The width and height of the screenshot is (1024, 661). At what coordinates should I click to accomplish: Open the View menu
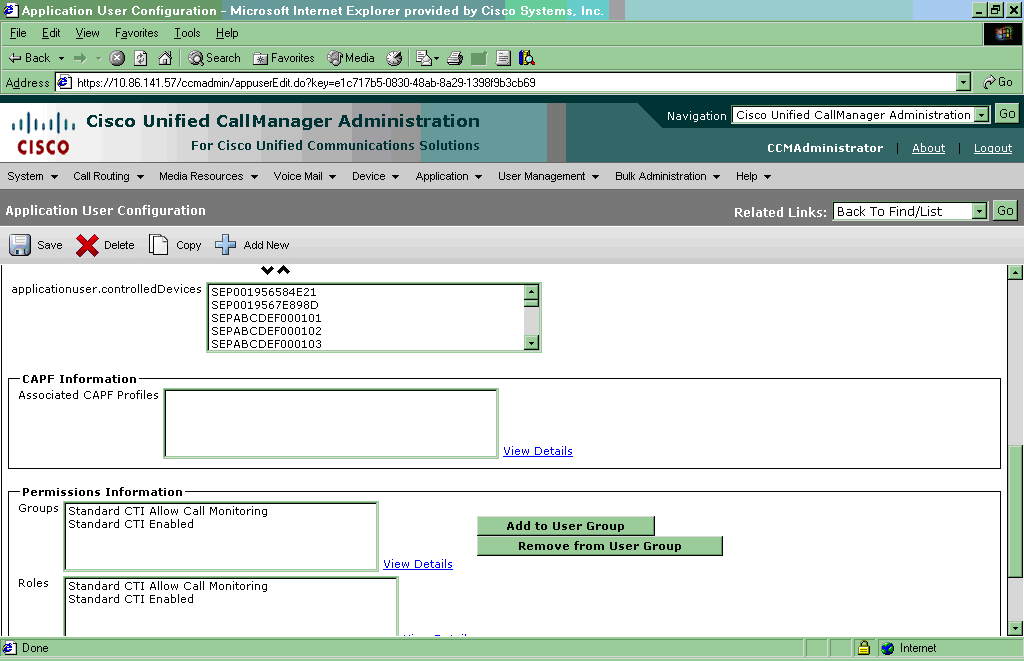(88, 33)
